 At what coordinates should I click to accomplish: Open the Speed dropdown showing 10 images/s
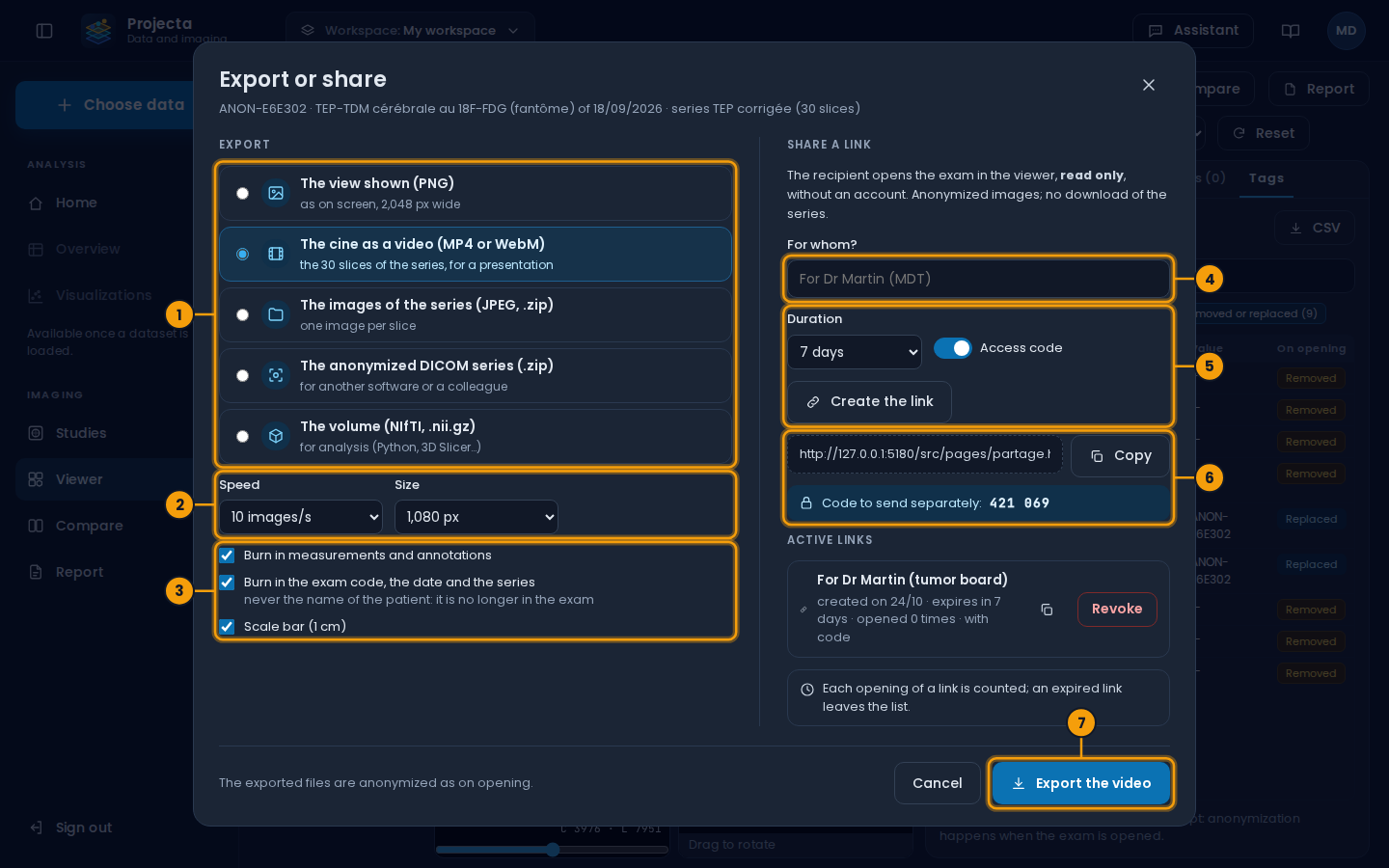pyautogui.click(x=301, y=517)
